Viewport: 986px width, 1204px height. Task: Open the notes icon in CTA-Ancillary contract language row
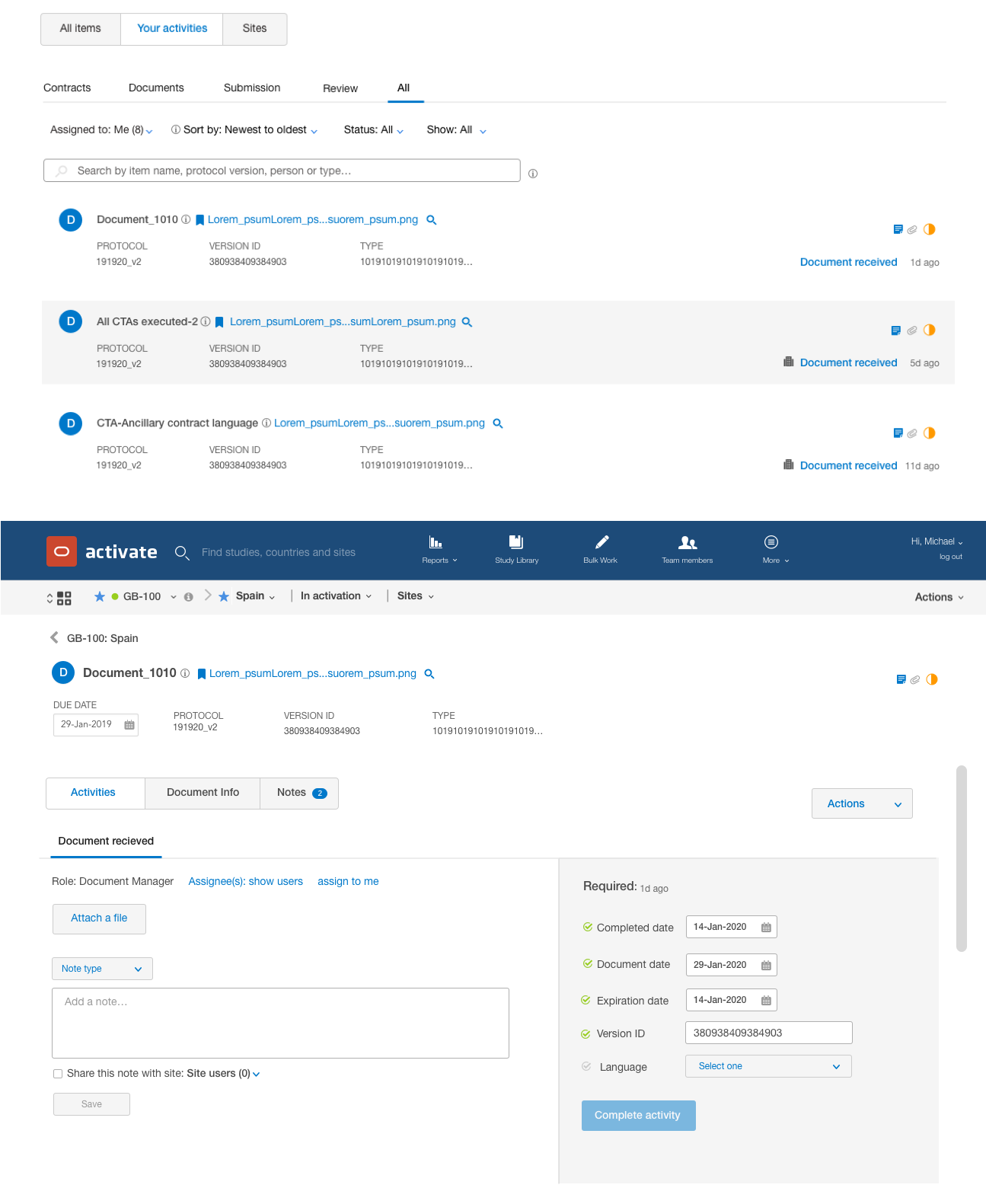tap(898, 433)
